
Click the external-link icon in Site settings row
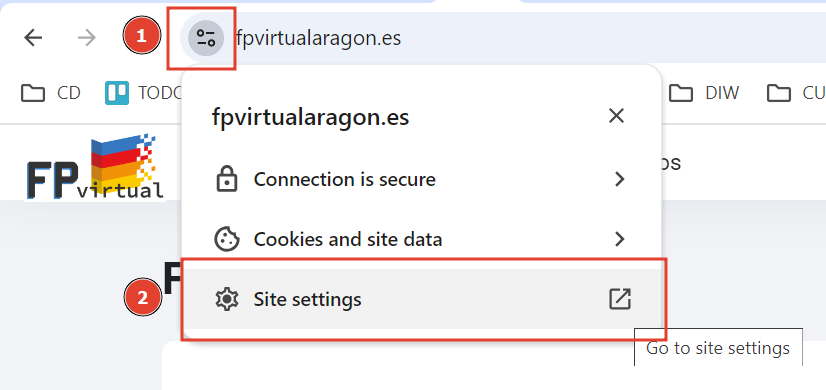[620, 299]
